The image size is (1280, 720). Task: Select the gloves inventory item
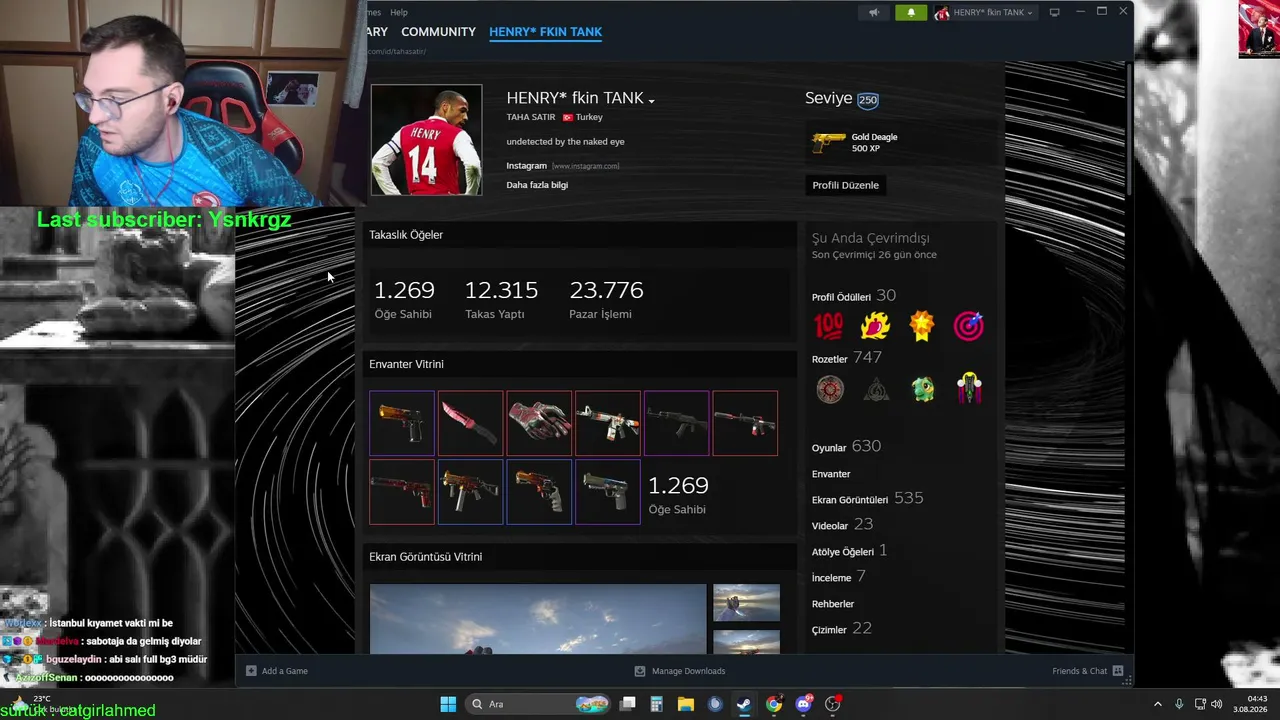point(539,423)
